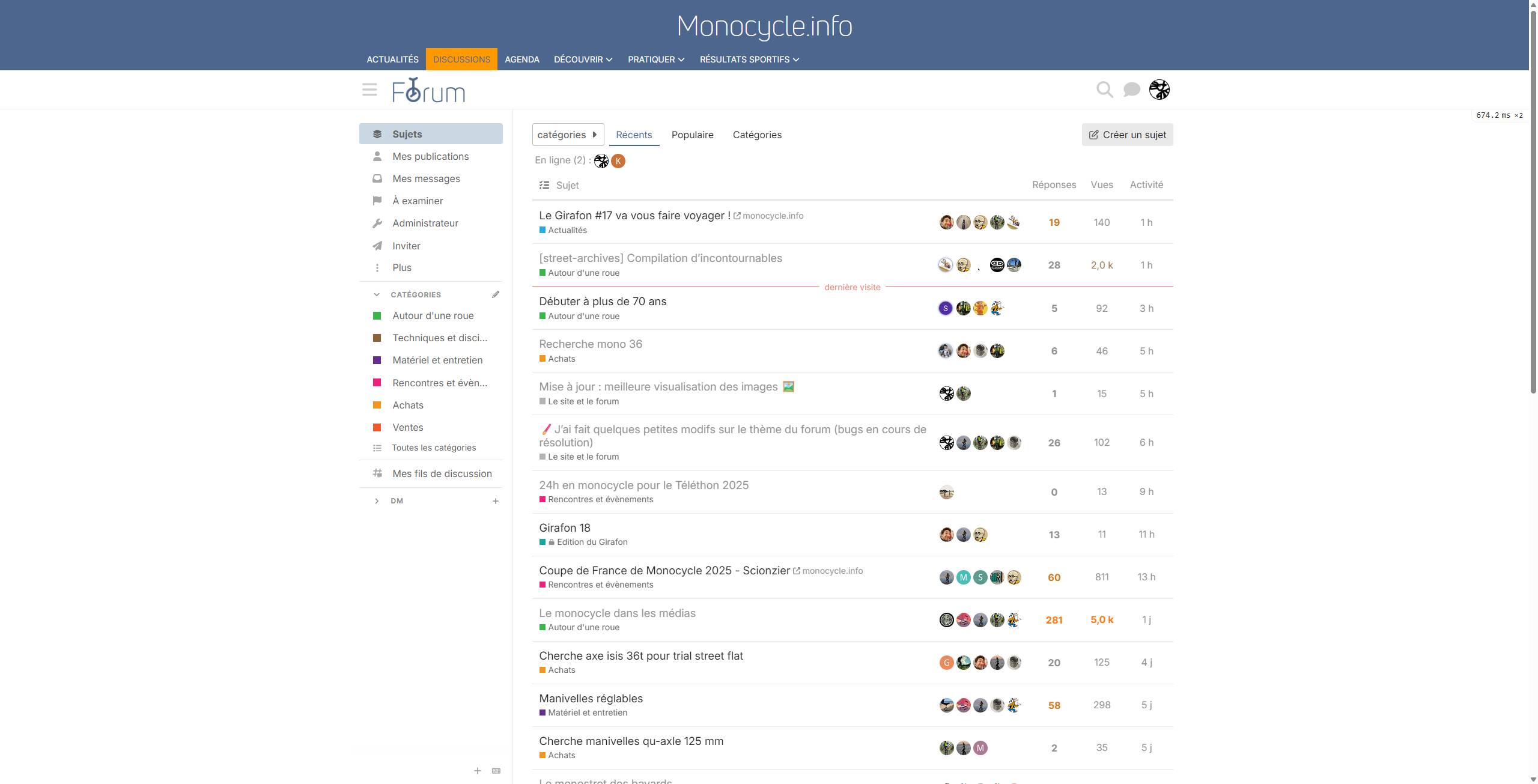Viewport: 1538px width, 784px height.
Task: Click the Inviter paper plane item
Action: point(406,246)
